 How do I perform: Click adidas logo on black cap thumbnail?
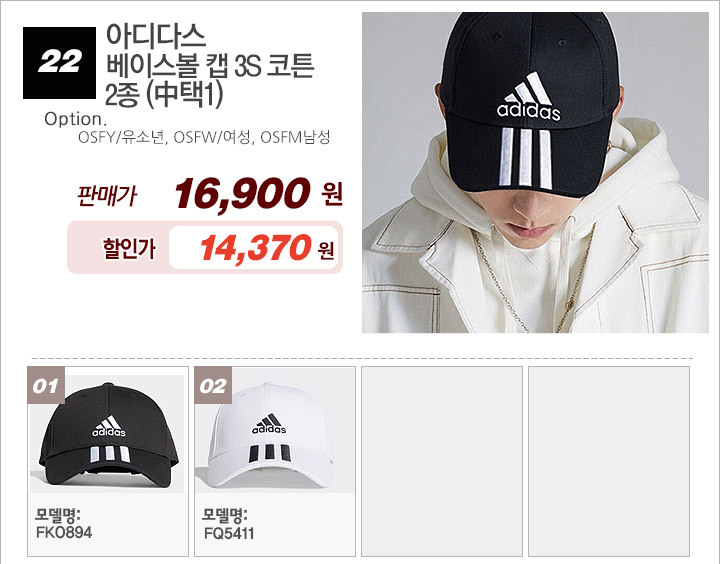pos(109,426)
